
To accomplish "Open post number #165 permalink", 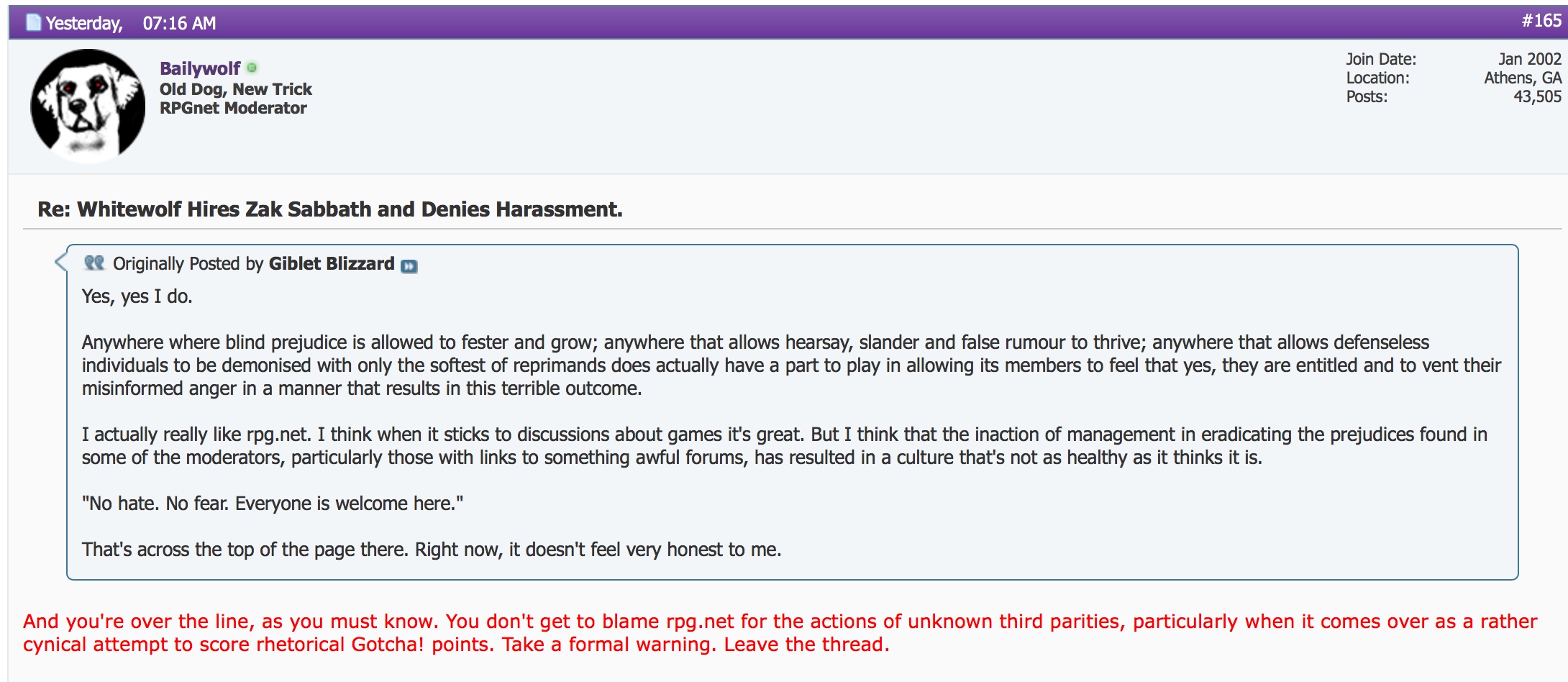I will pos(1541,21).
